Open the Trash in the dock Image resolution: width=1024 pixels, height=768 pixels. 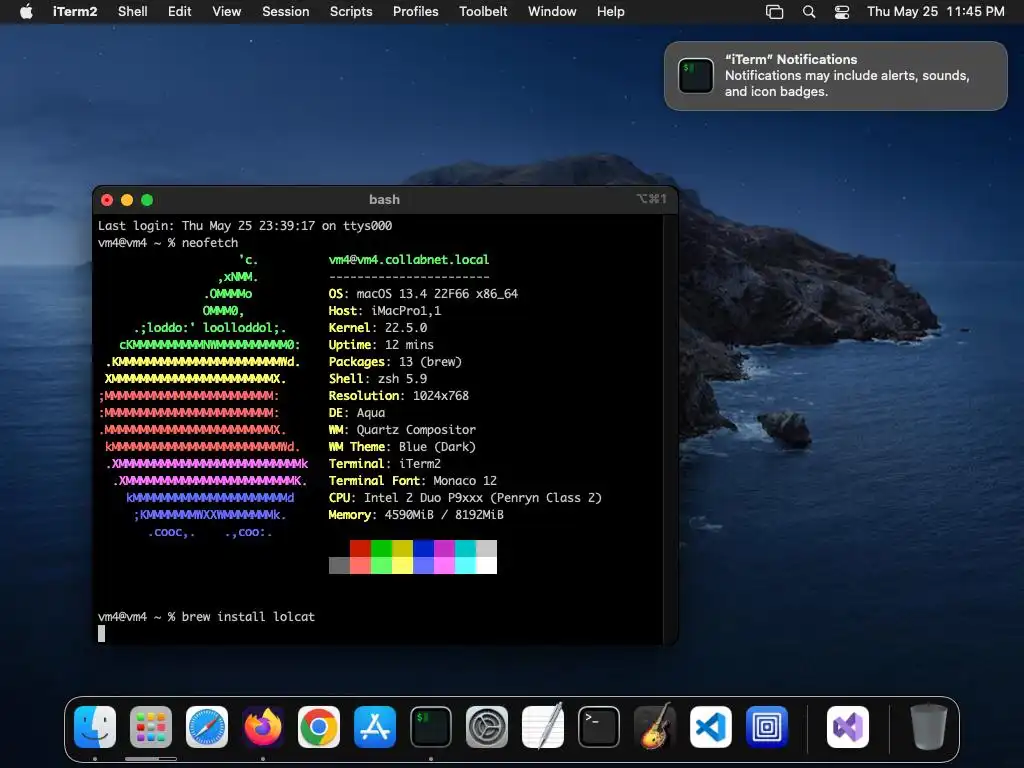929,727
